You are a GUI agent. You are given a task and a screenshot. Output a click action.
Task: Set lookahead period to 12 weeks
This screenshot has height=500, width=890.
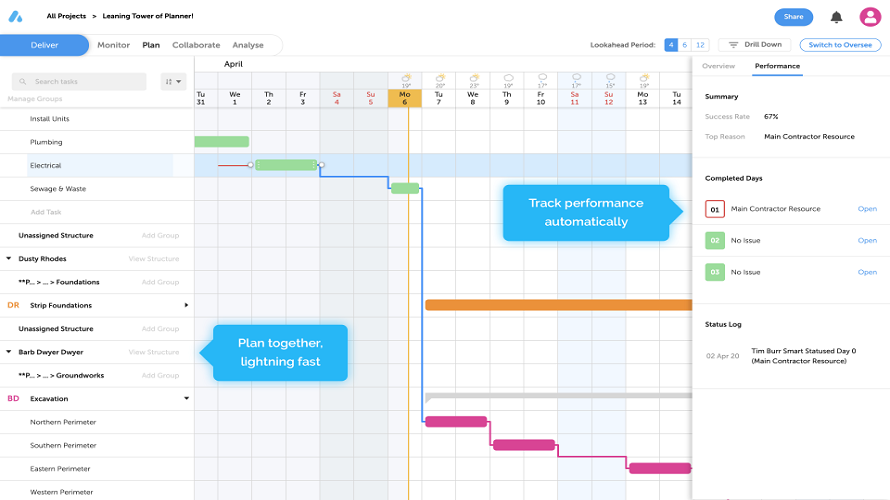tap(700, 45)
